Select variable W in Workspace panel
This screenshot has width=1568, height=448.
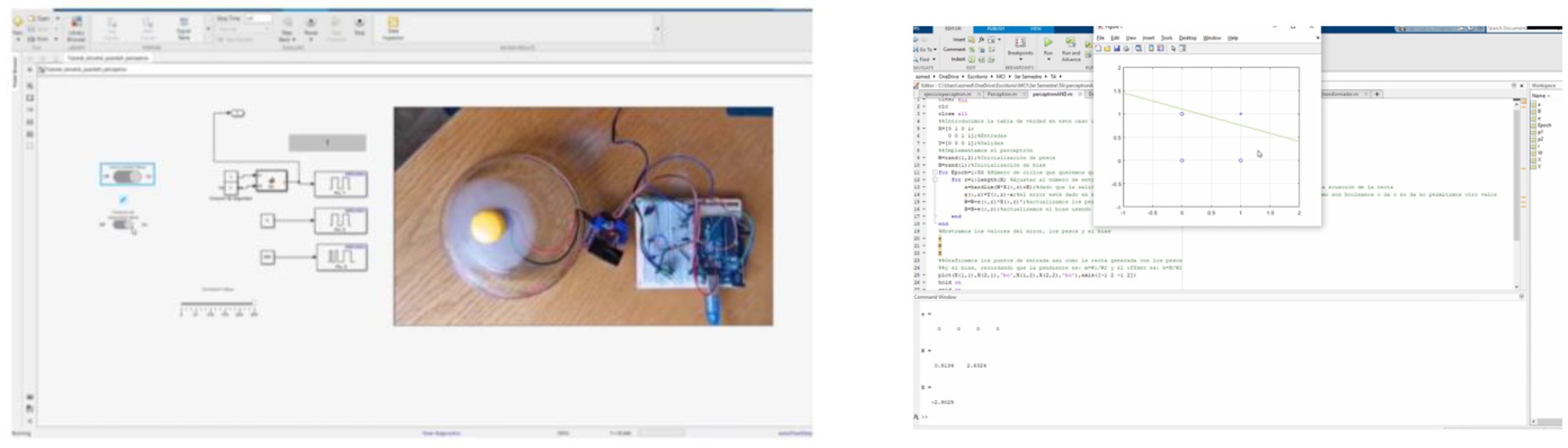point(1537,152)
